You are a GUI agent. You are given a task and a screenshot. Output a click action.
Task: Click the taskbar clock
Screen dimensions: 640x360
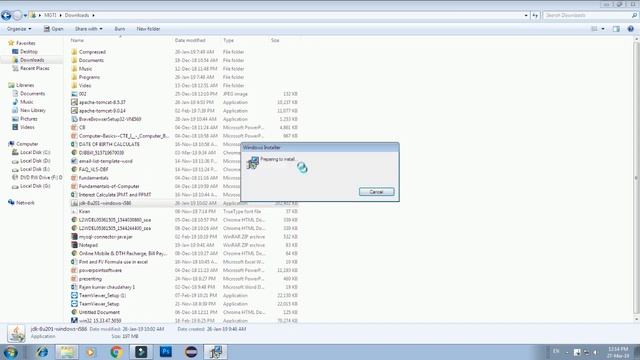pyautogui.click(x=618, y=352)
